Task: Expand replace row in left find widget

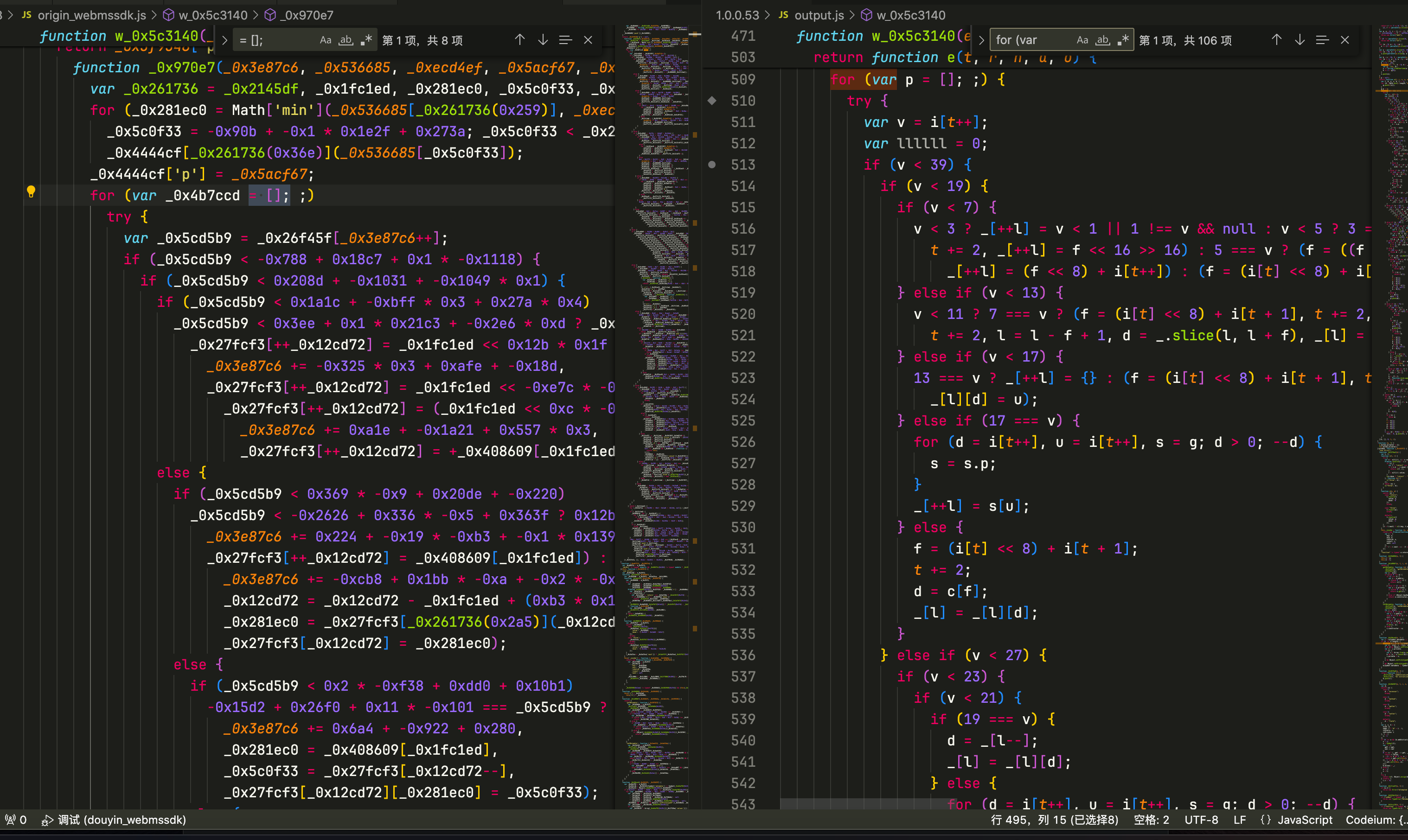Action: pos(225,40)
